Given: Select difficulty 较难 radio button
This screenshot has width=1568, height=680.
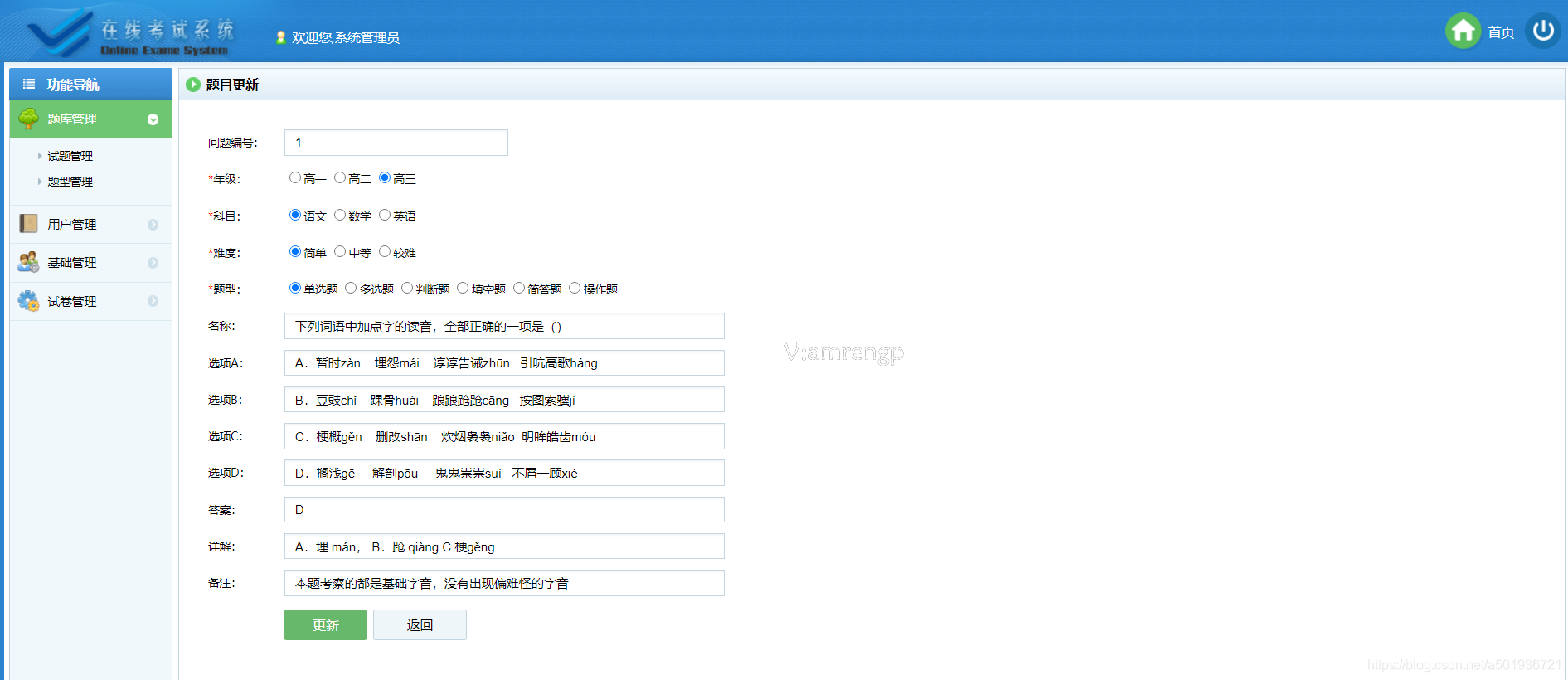Looking at the screenshot, I should pos(385,251).
